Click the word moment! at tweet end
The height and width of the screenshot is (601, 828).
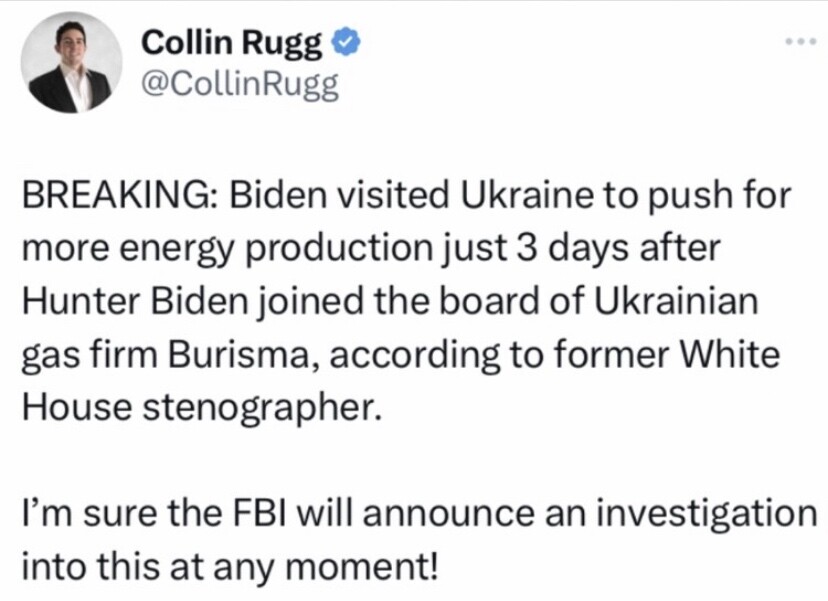[x=364, y=567]
